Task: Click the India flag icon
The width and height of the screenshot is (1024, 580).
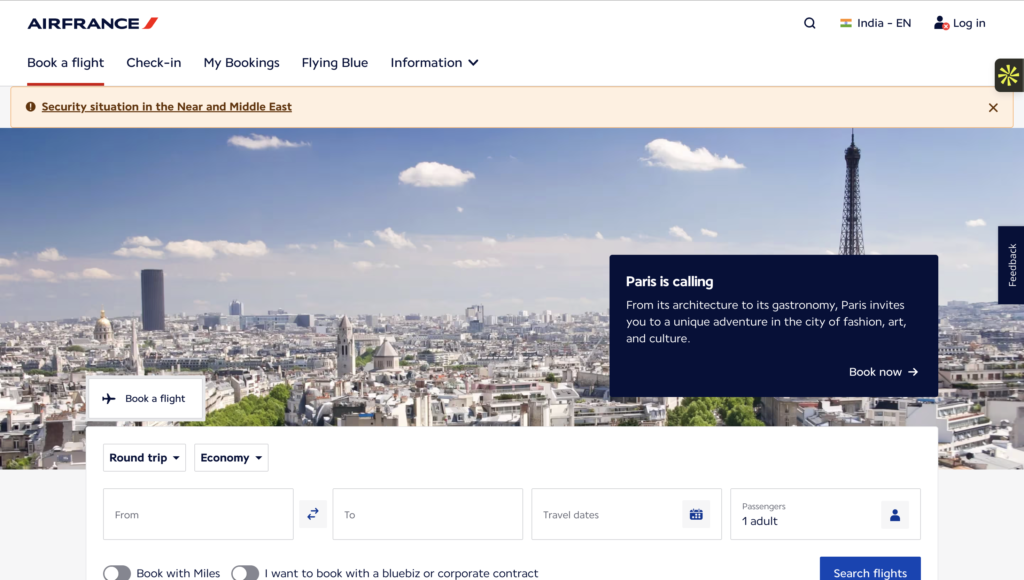Action: point(846,23)
